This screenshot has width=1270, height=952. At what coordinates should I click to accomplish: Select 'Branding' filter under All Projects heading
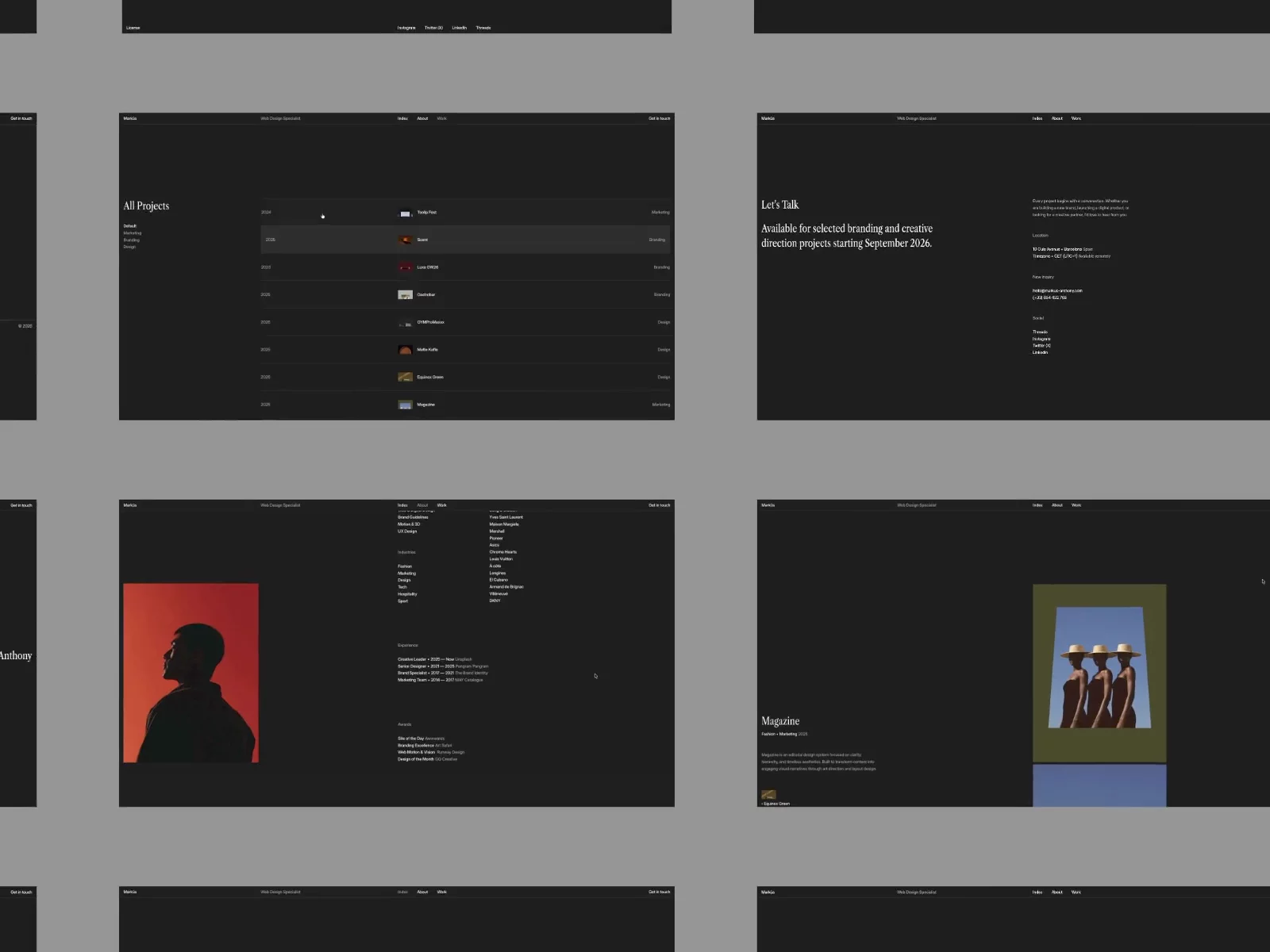131,240
